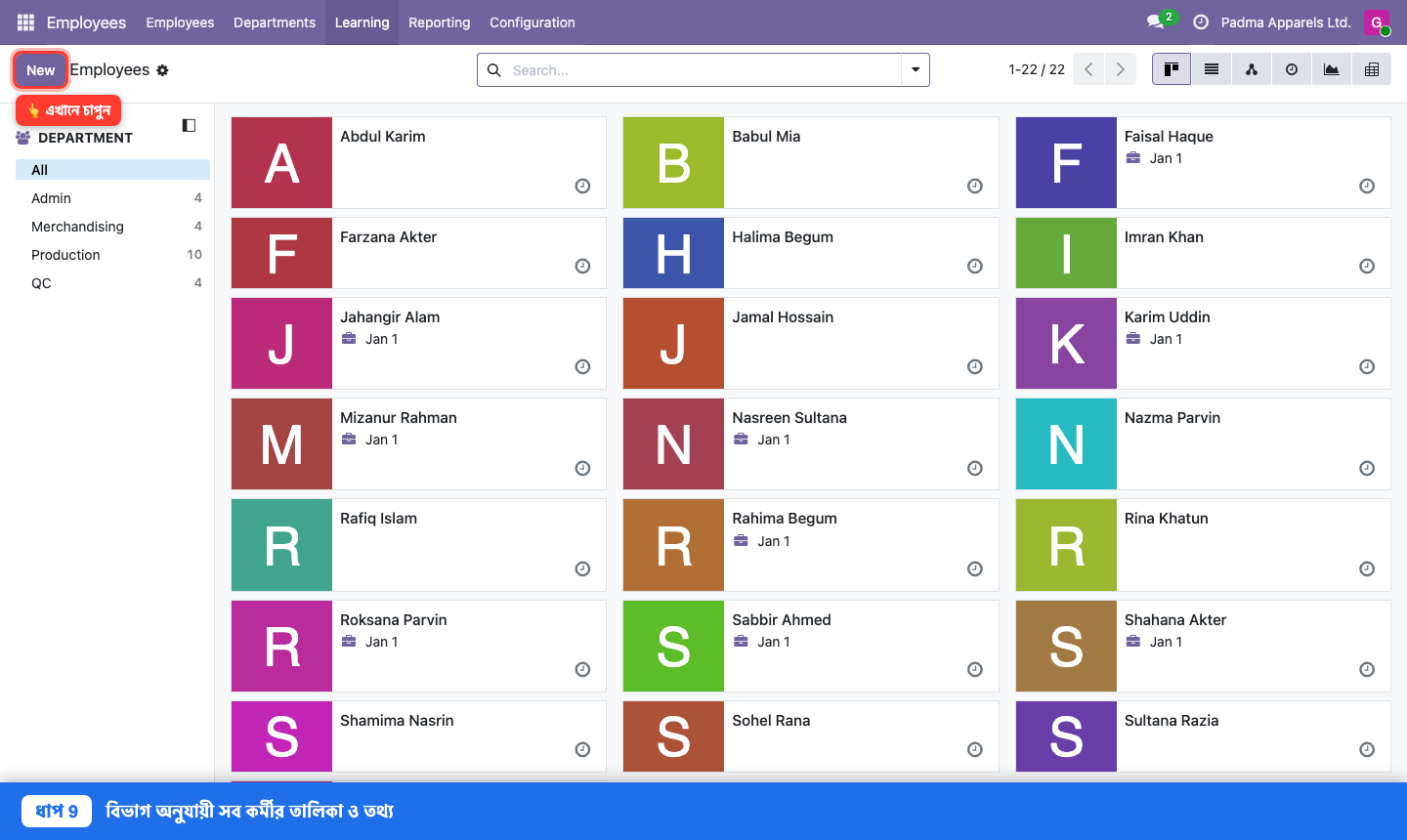This screenshot has width=1407, height=840.
Task: Open the conversations icon with badge 2
Action: (1160, 21)
